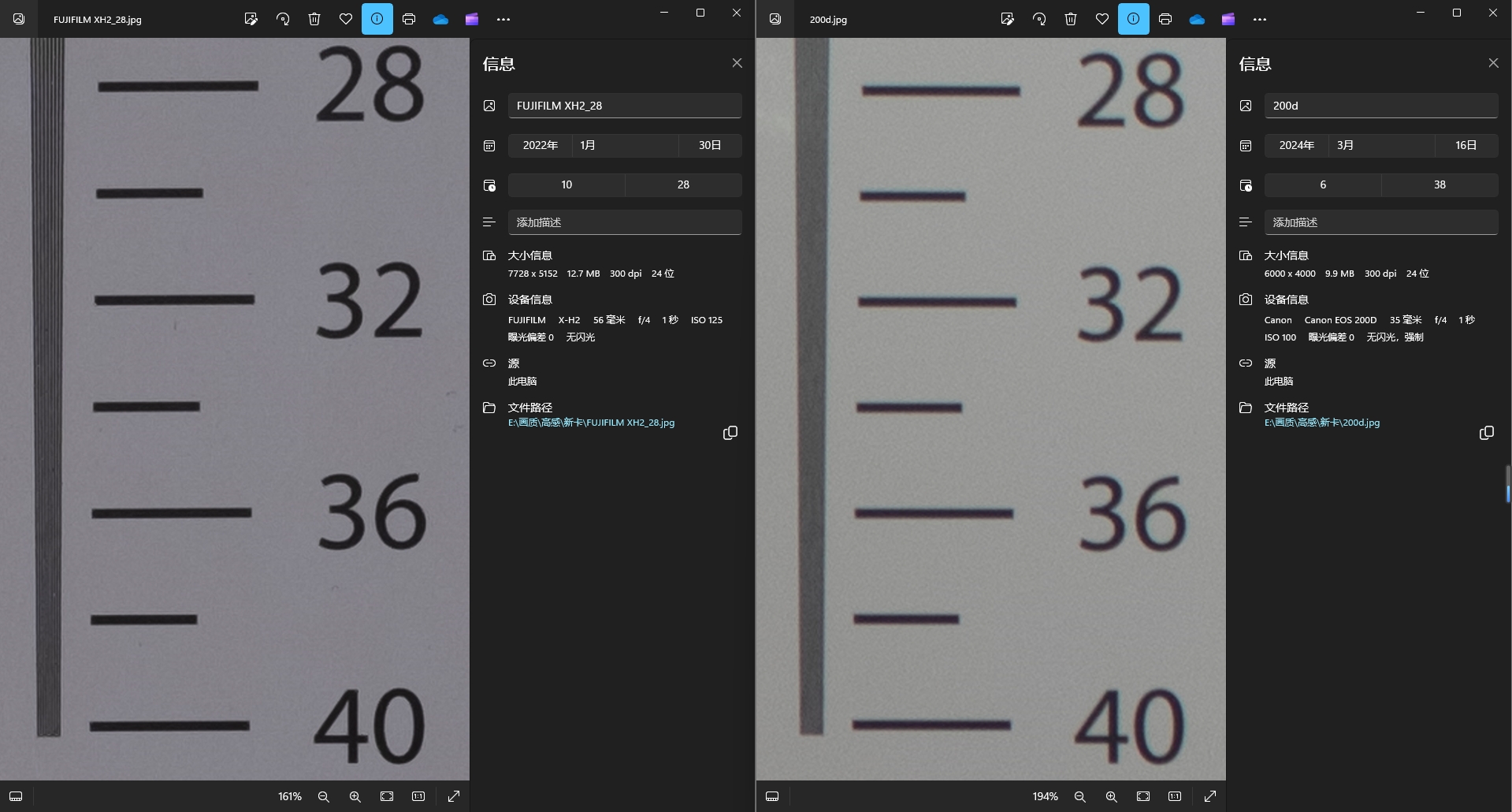Open the three-dot more menu in 200d.jpg window
Image resolution: width=1512 pixels, height=812 pixels.
1260,19
